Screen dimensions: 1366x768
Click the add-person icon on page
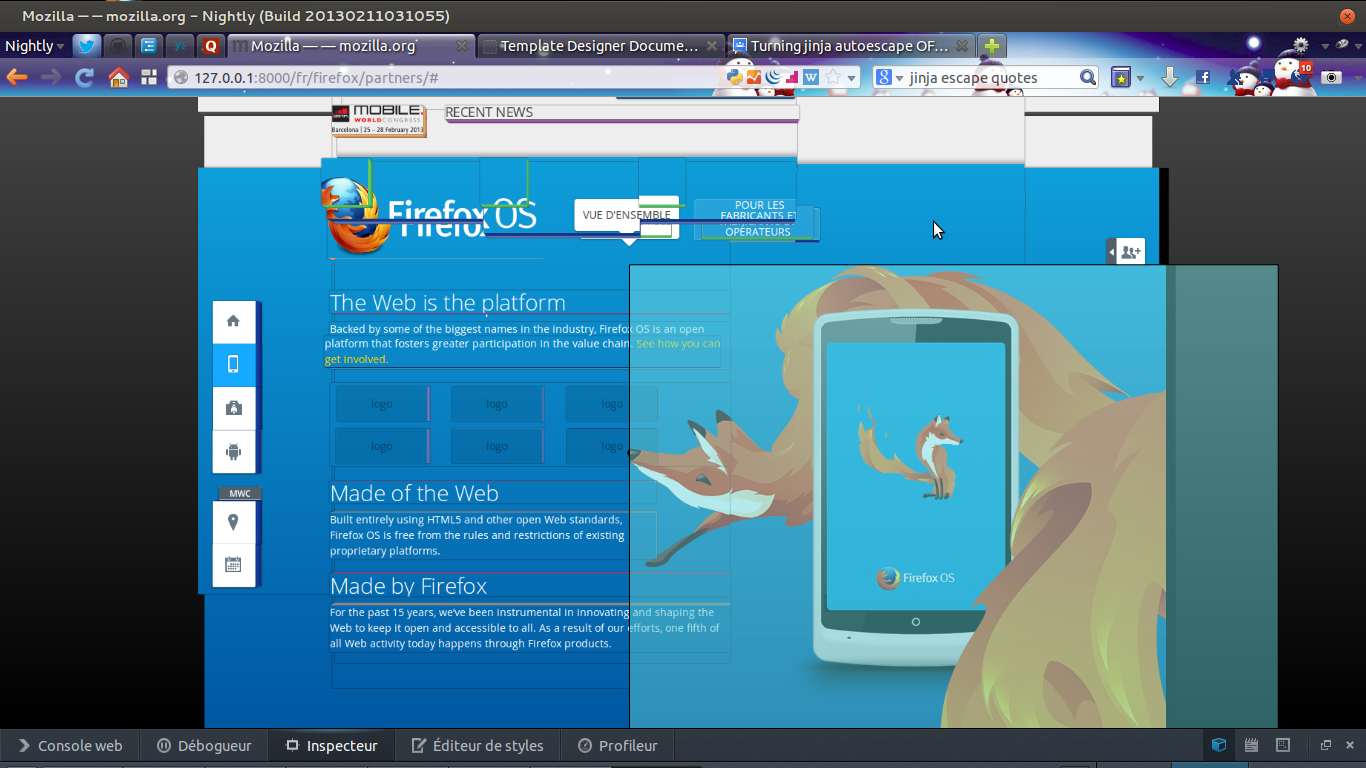pos(1130,252)
